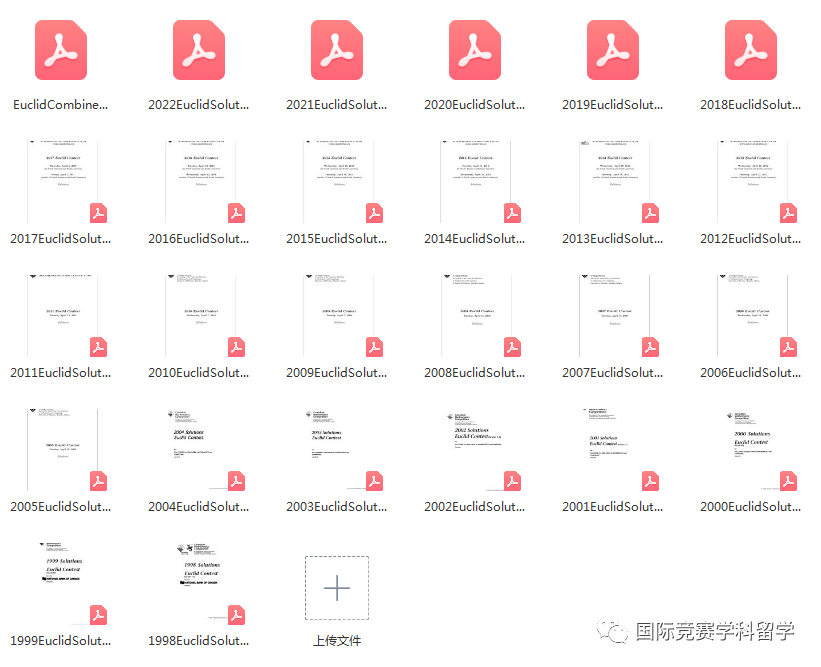Screen dimensions: 821x667
Task: Click the file name 2012EuclidSolut...
Action: tap(751, 239)
